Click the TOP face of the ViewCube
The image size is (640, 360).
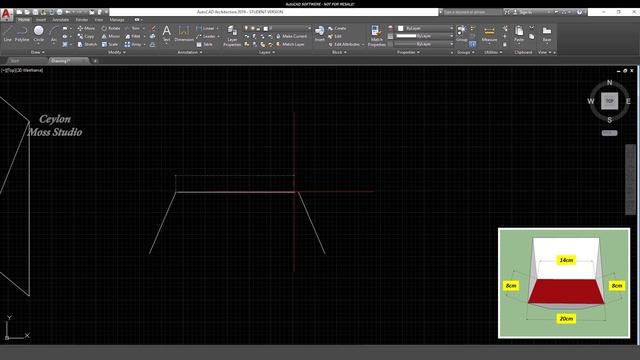click(x=609, y=101)
